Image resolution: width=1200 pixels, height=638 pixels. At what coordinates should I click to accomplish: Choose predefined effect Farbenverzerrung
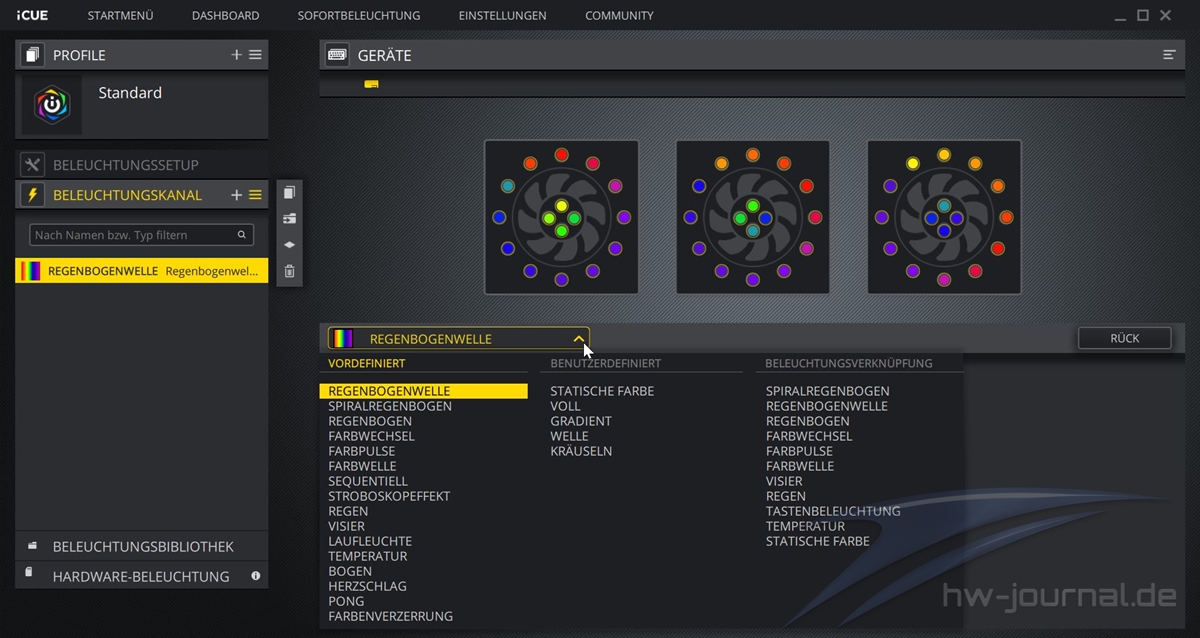(391, 616)
